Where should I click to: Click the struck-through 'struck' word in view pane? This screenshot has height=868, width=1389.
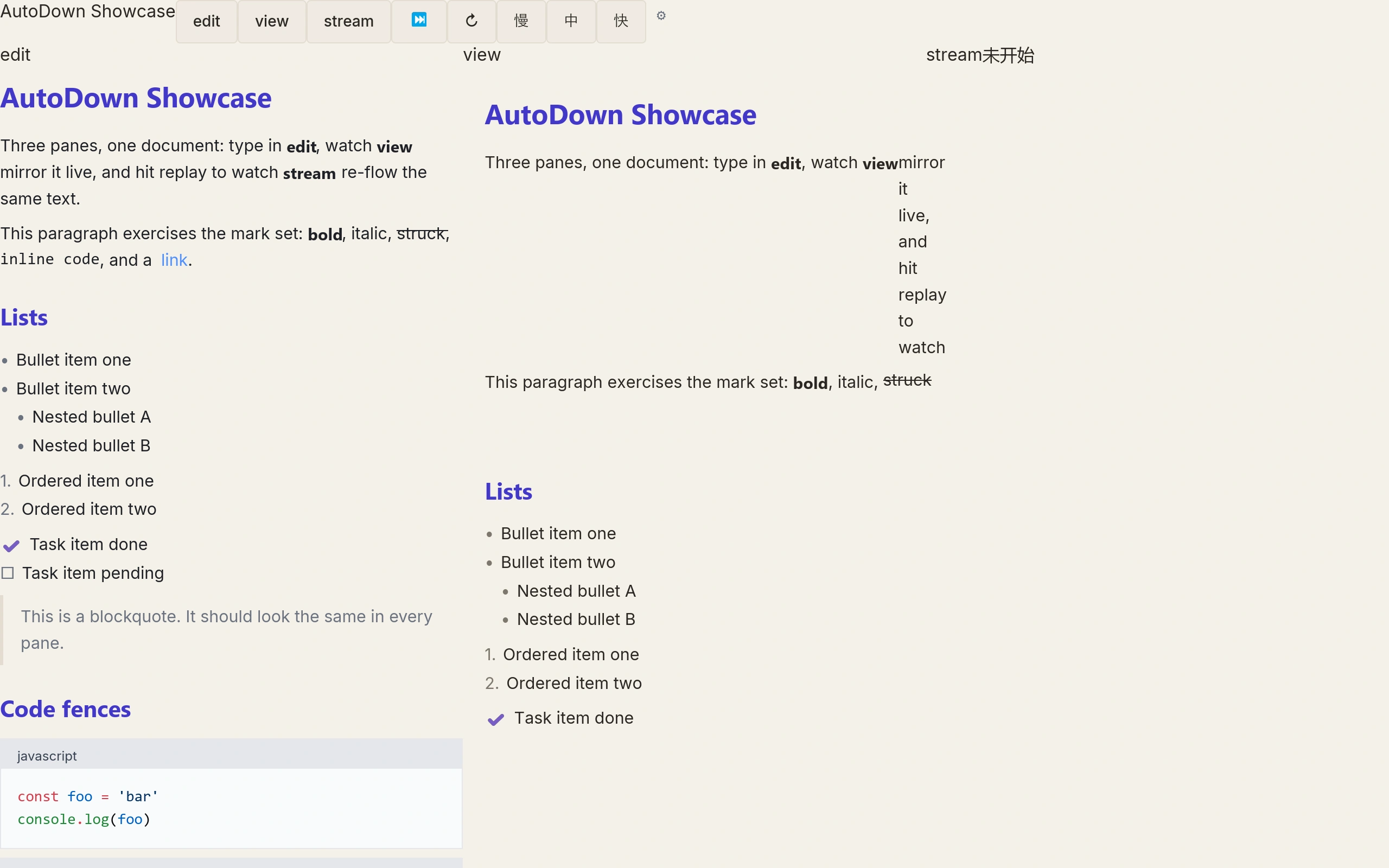click(907, 380)
